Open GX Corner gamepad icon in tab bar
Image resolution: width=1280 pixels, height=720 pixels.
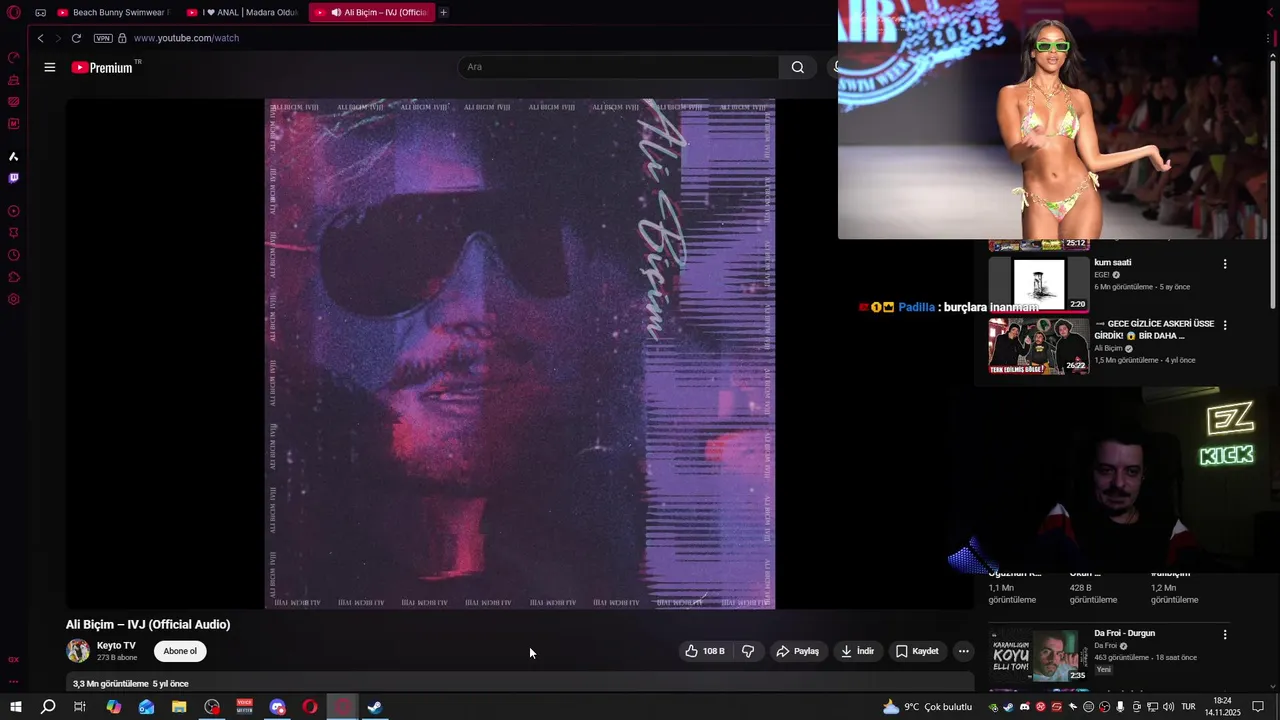40,12
